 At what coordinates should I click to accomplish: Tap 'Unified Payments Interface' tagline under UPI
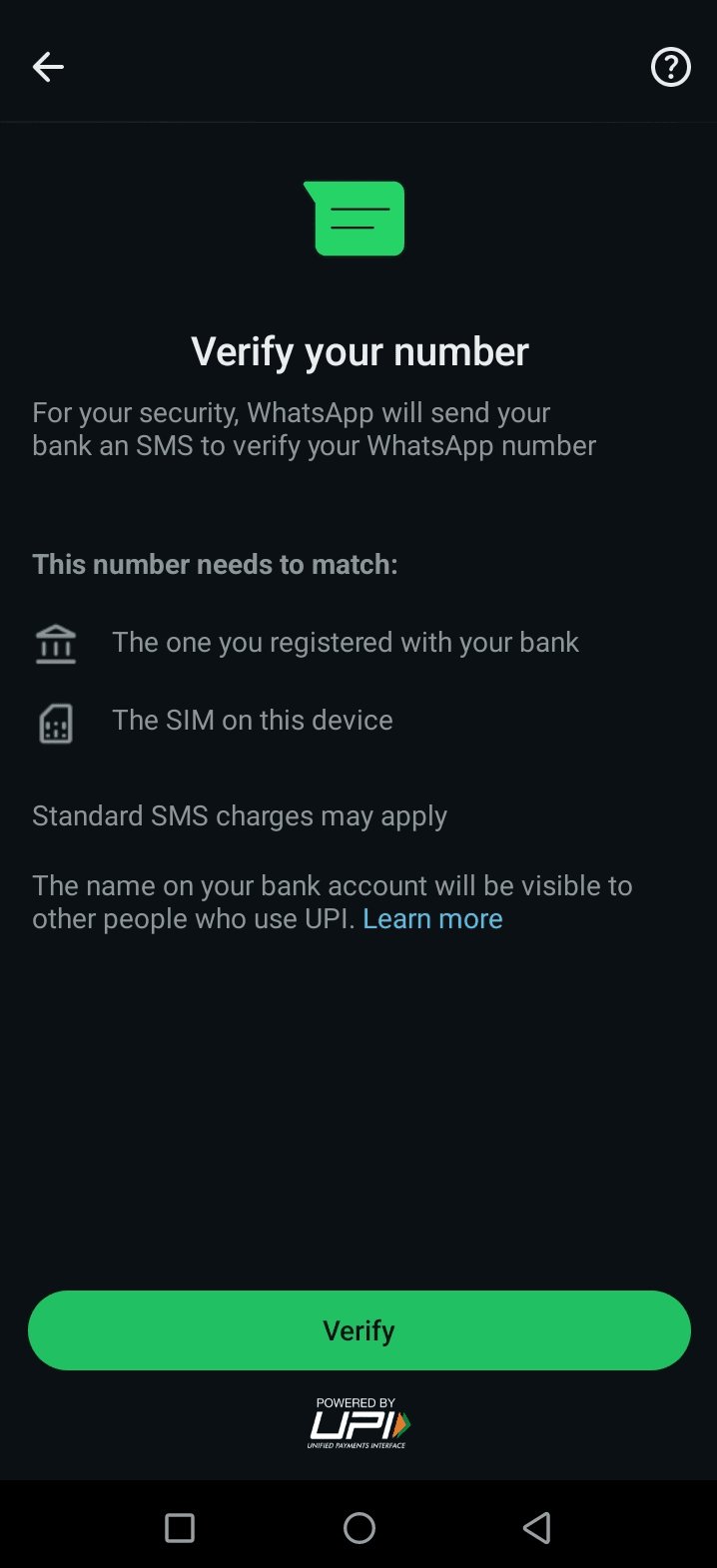pos(357,1445)
